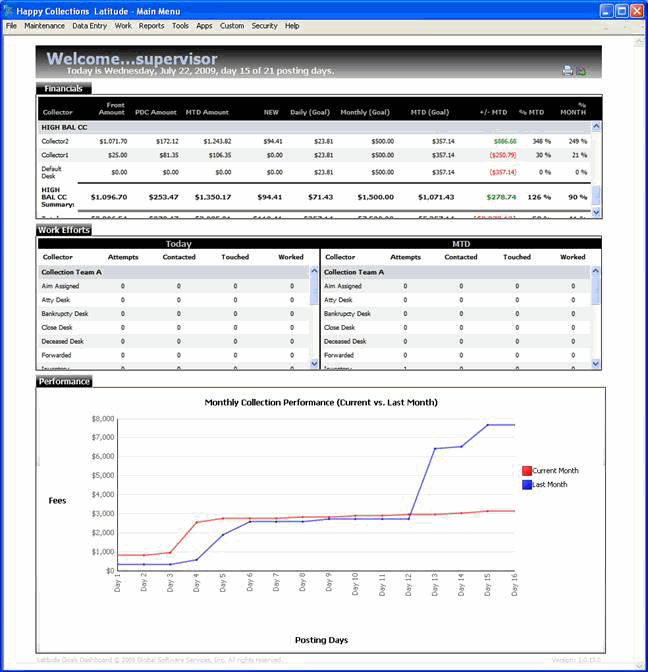Click the Collection Team A header under Today
The width and height of the screenshot is (648, 672).
click(174, 272)
